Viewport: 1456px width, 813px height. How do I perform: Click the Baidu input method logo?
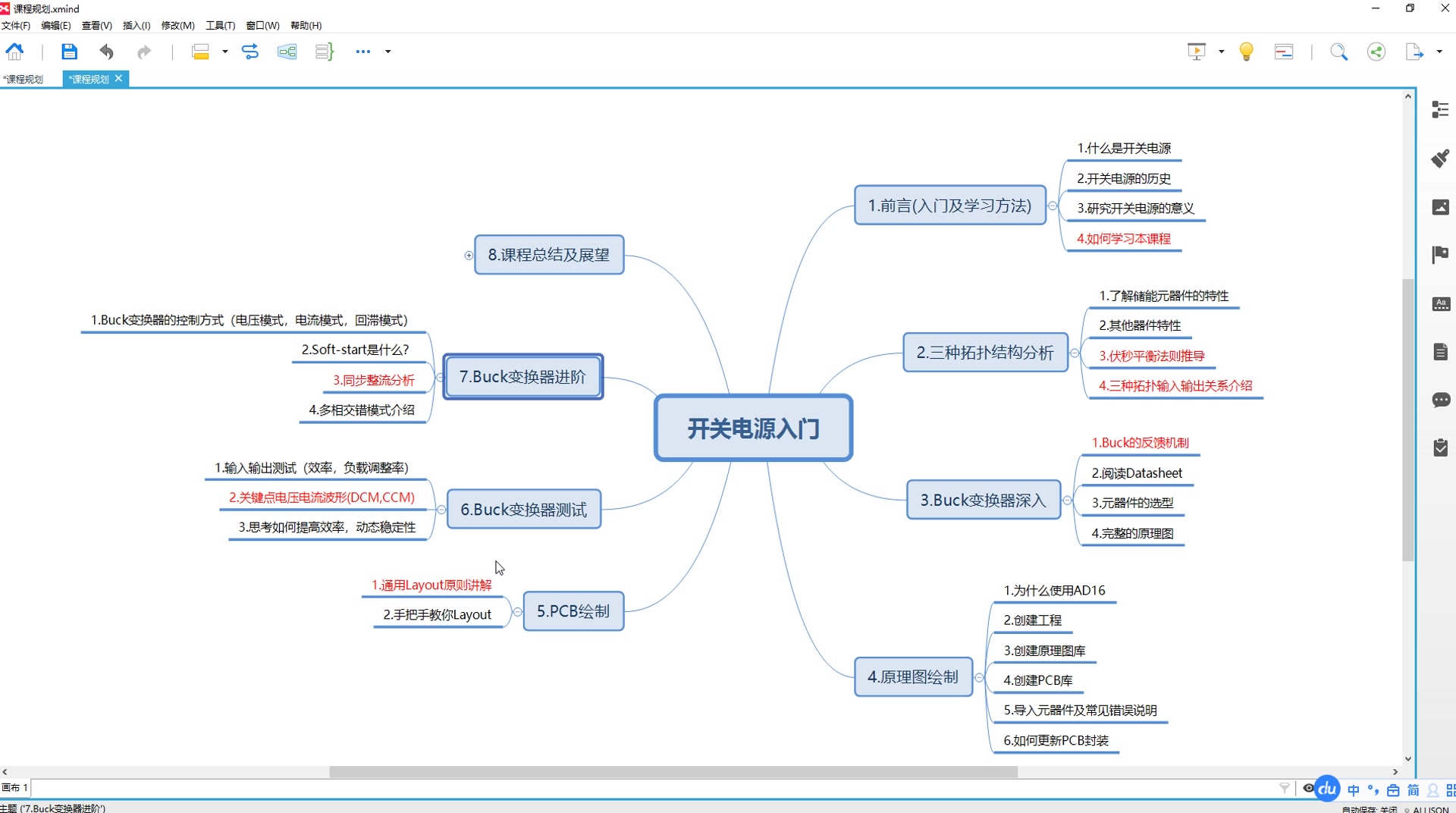tap(1327, 789)
